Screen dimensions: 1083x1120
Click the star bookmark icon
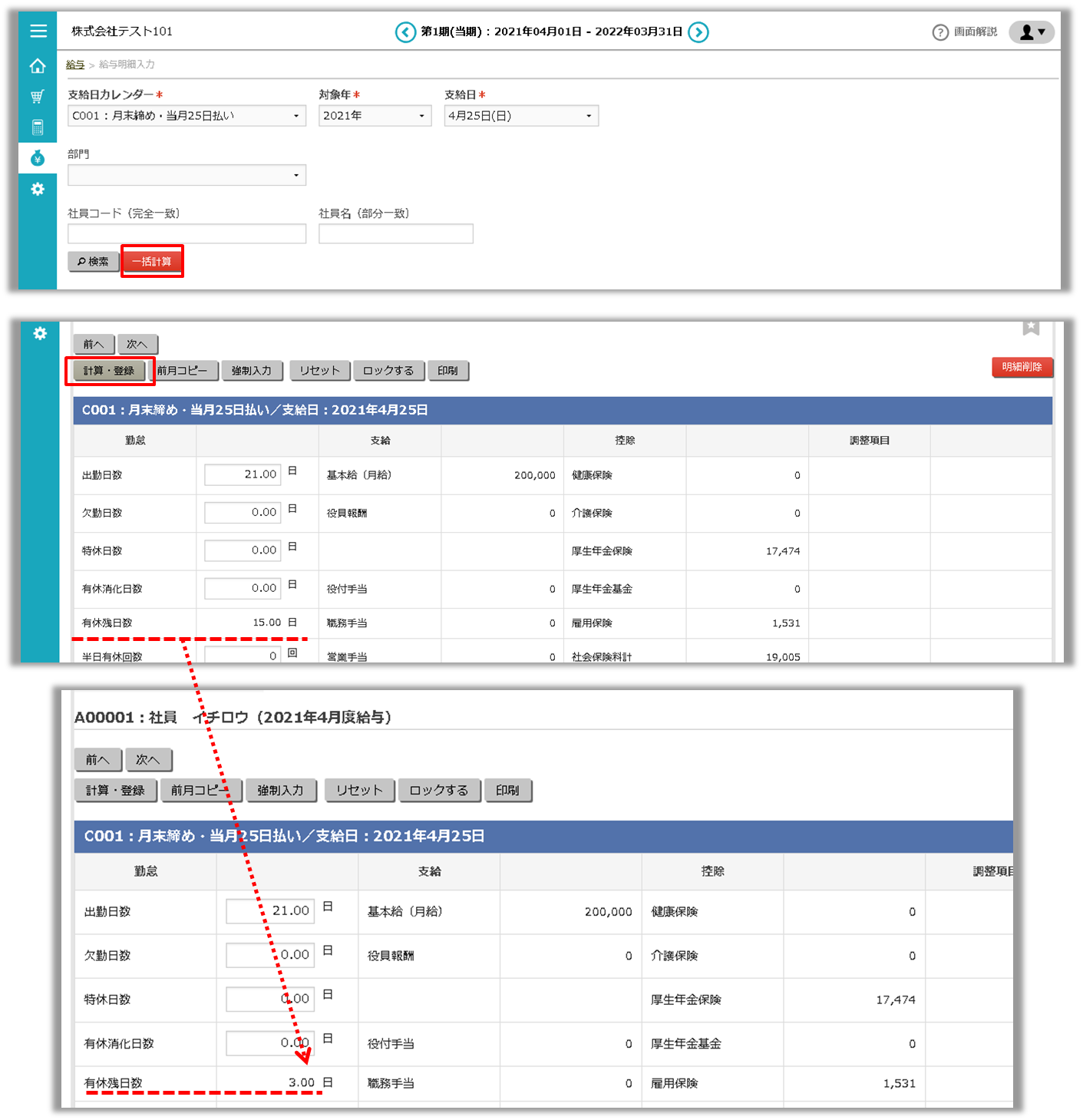[1031, 328]
